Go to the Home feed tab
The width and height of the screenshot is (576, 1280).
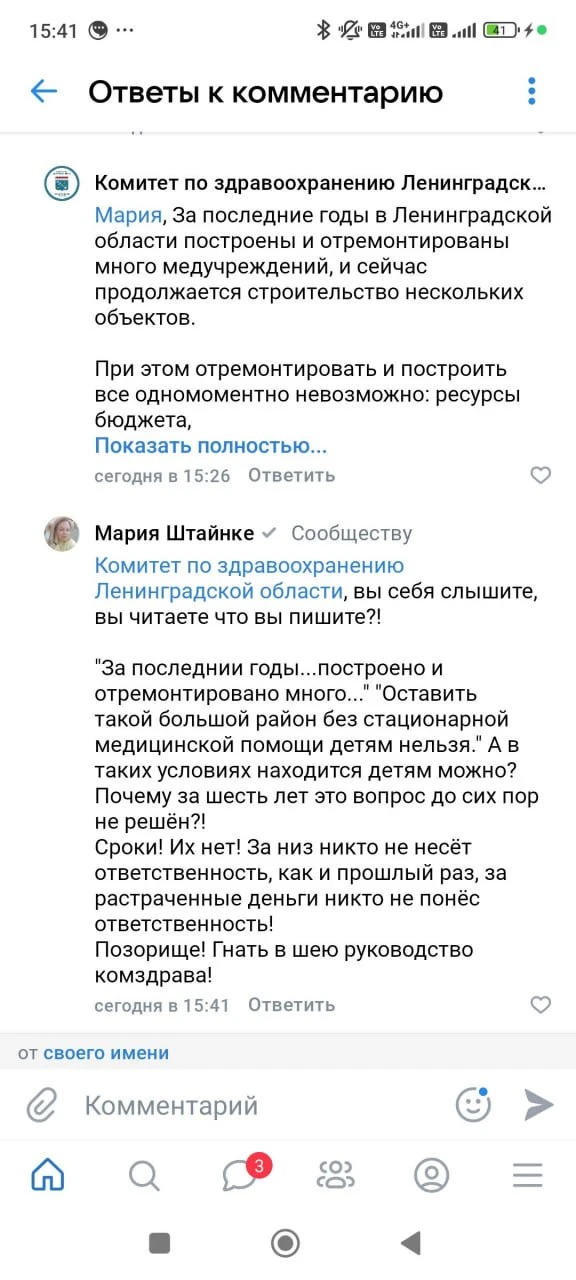point(48,1175)
